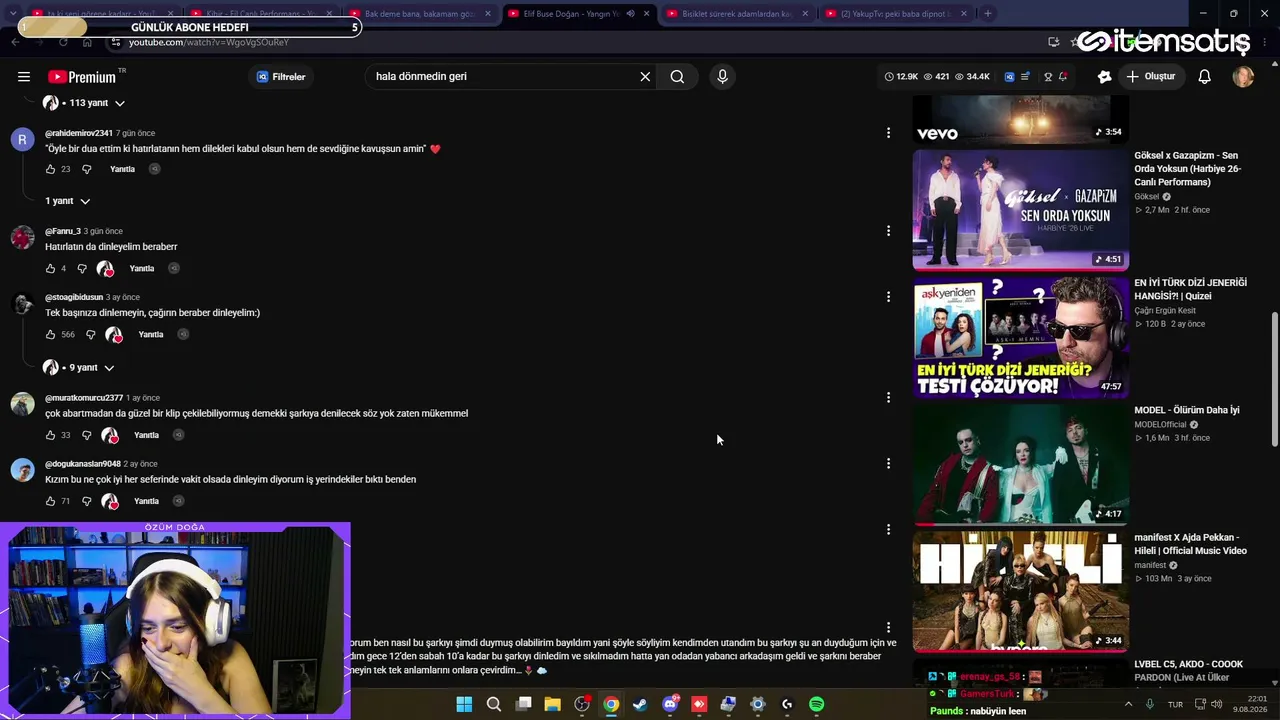
Task: Open @stoagibidusun channel link
Action: pyautogui.click(x=74, y=297)
